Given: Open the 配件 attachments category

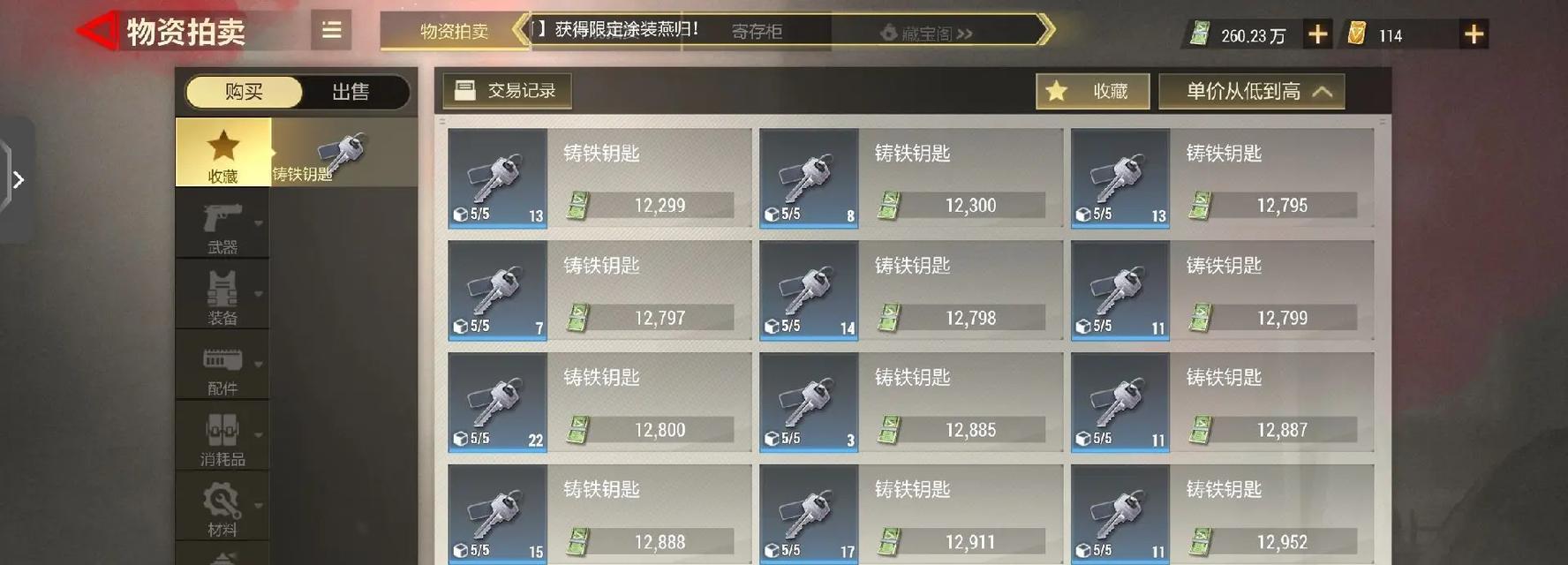Looking at the screenshot, I should 222,365.
